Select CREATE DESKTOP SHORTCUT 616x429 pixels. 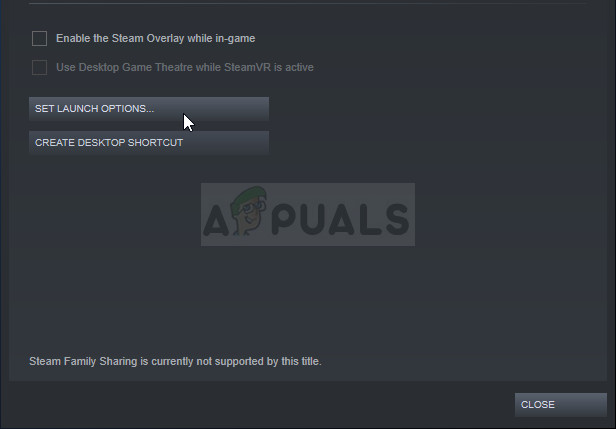[x=149, y=143]
